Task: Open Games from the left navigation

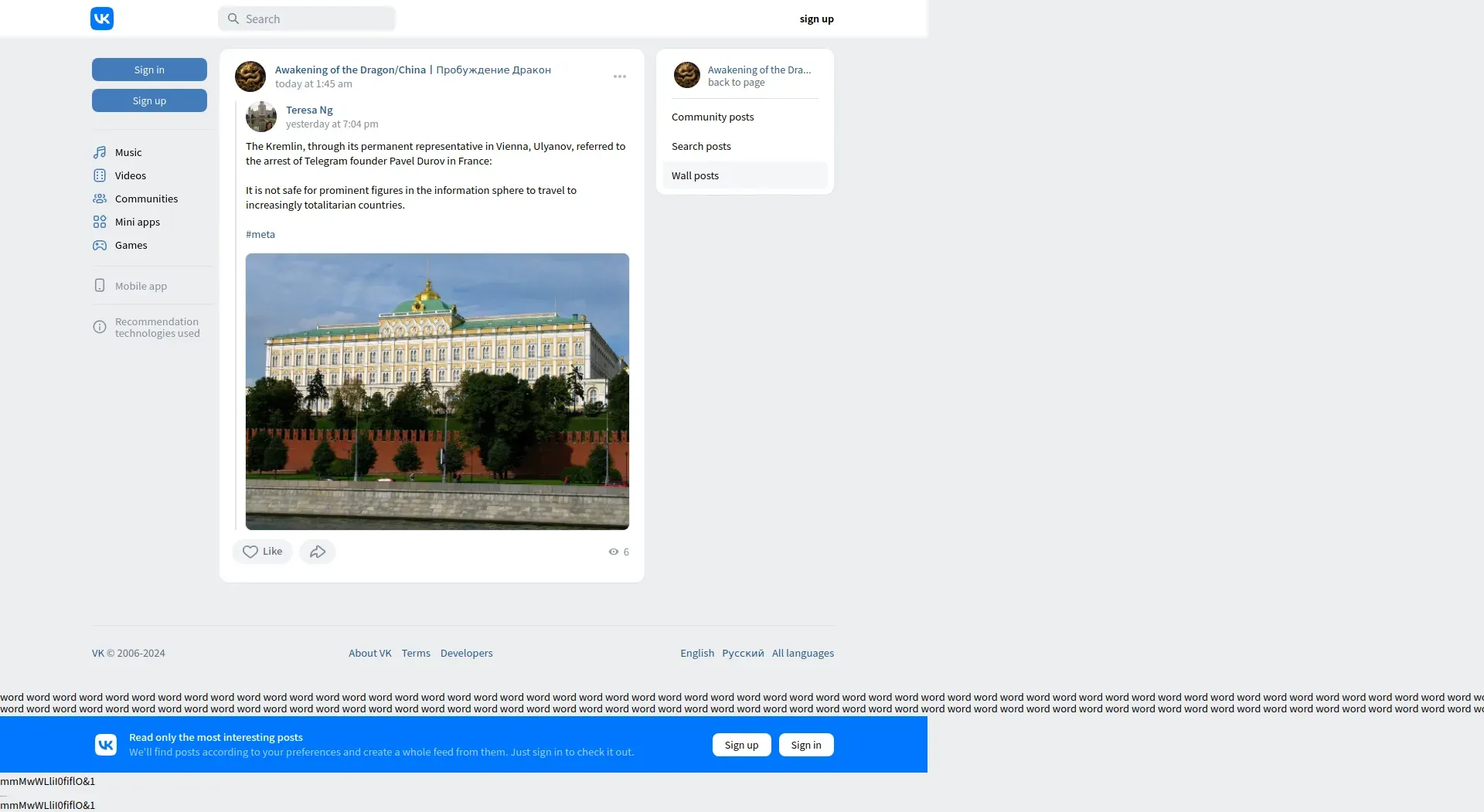Action: tap(131, 245)
